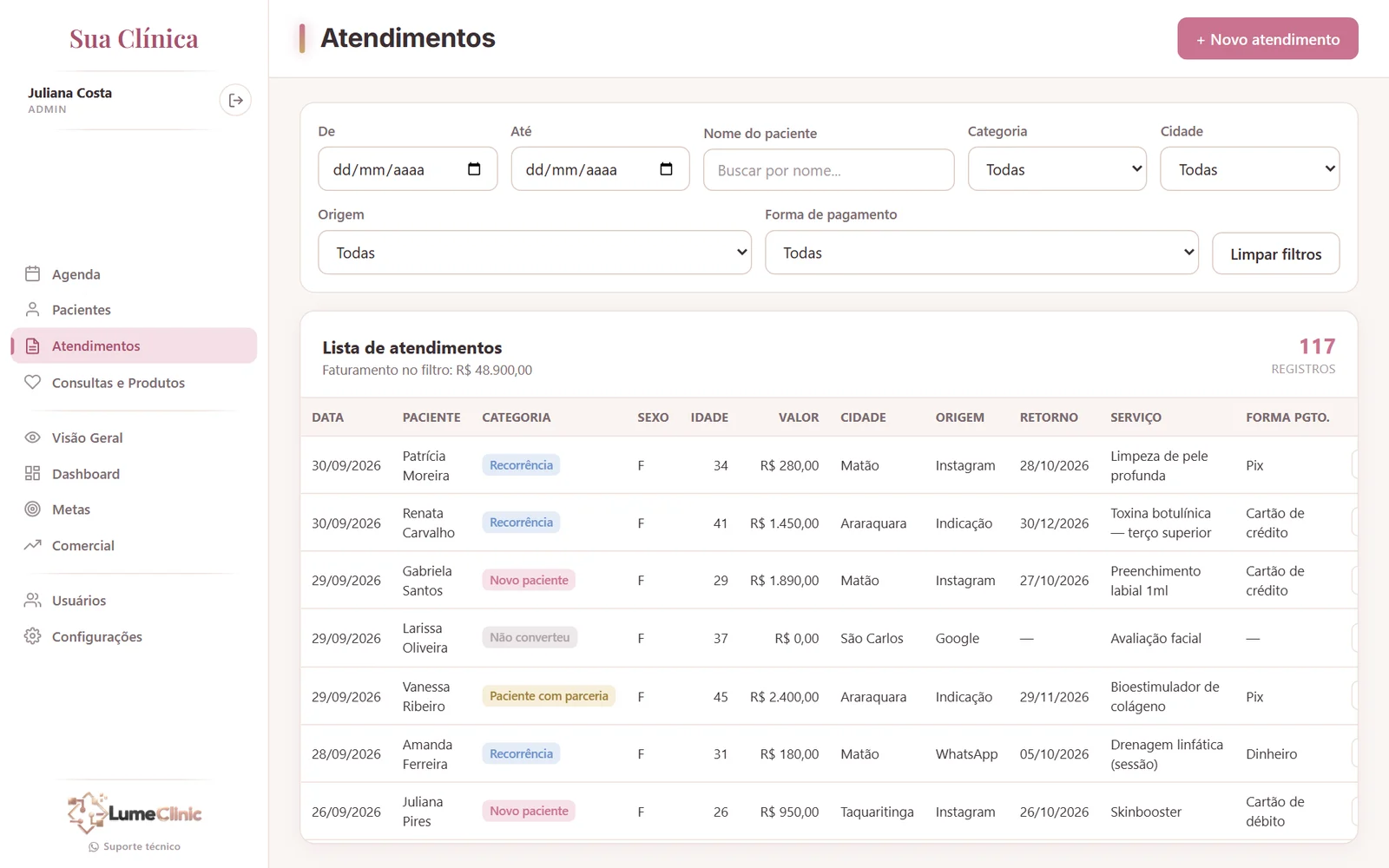The height and width of the screenshot is (868, 1389).
Task: Select Consultas e Produtos menu item
Action: pyautogui.click(x=134, y=383)
